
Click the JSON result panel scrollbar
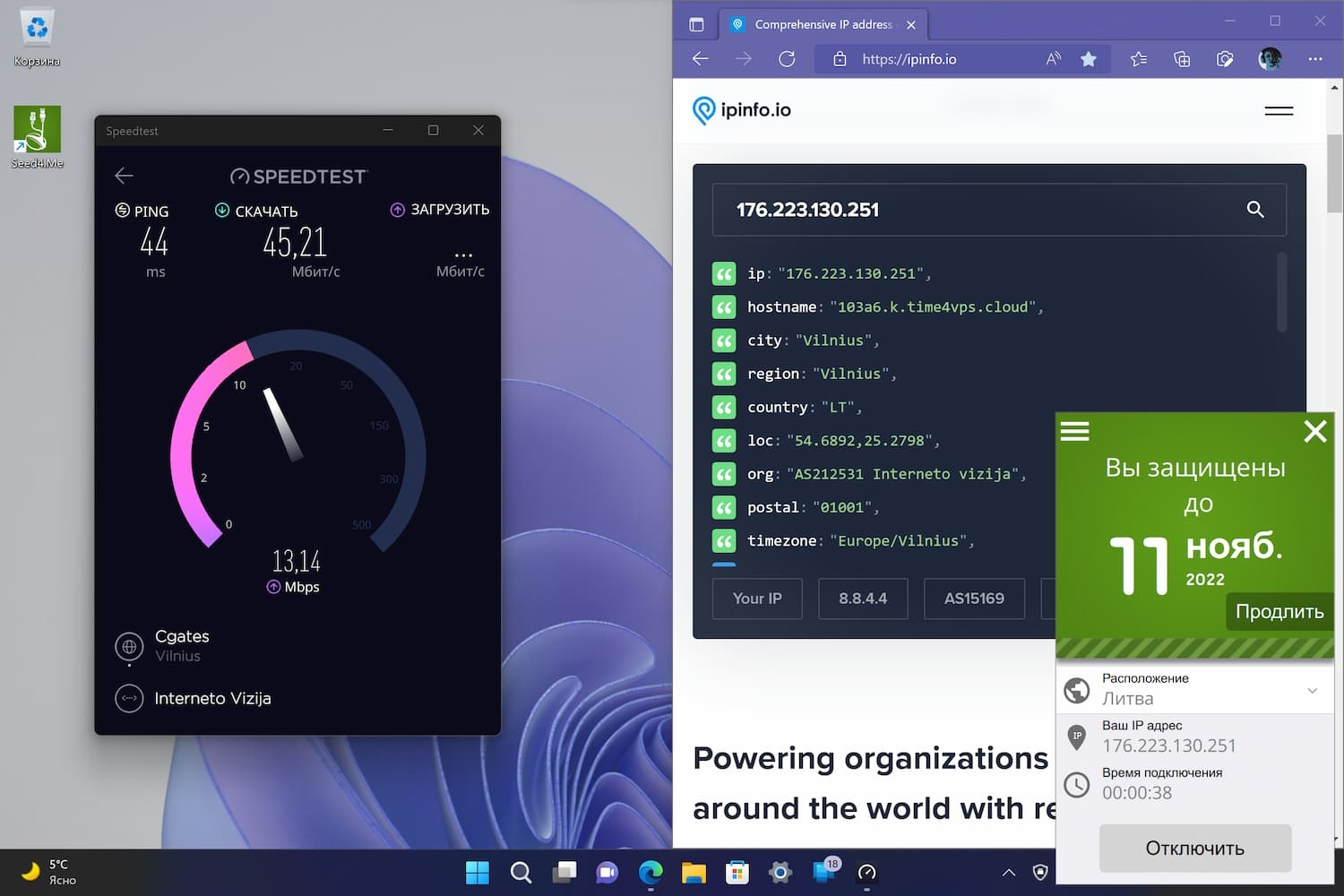tap(1282, 292)
